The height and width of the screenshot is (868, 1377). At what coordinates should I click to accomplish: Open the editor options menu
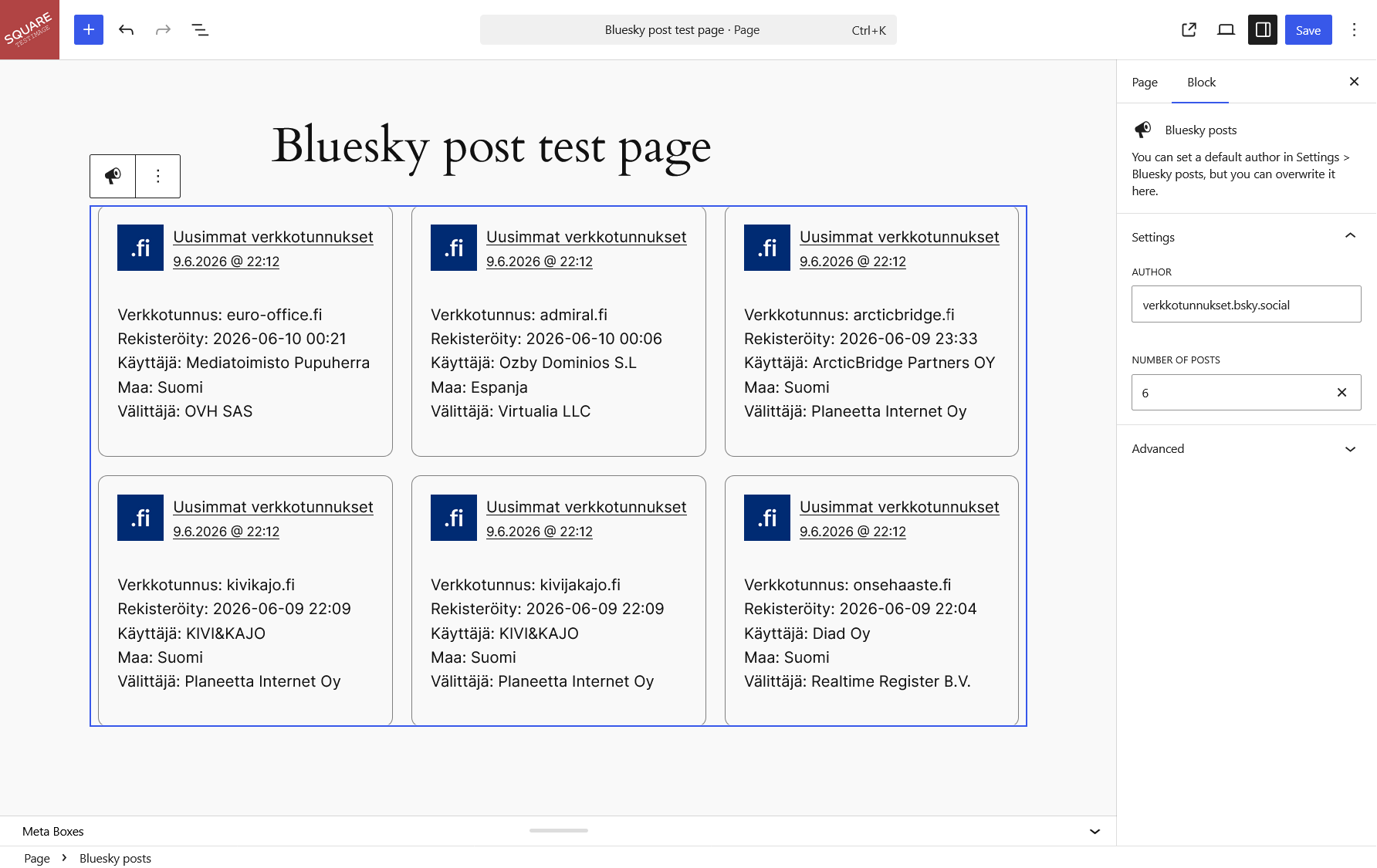pyautogui.click(x=1354, y=30)
